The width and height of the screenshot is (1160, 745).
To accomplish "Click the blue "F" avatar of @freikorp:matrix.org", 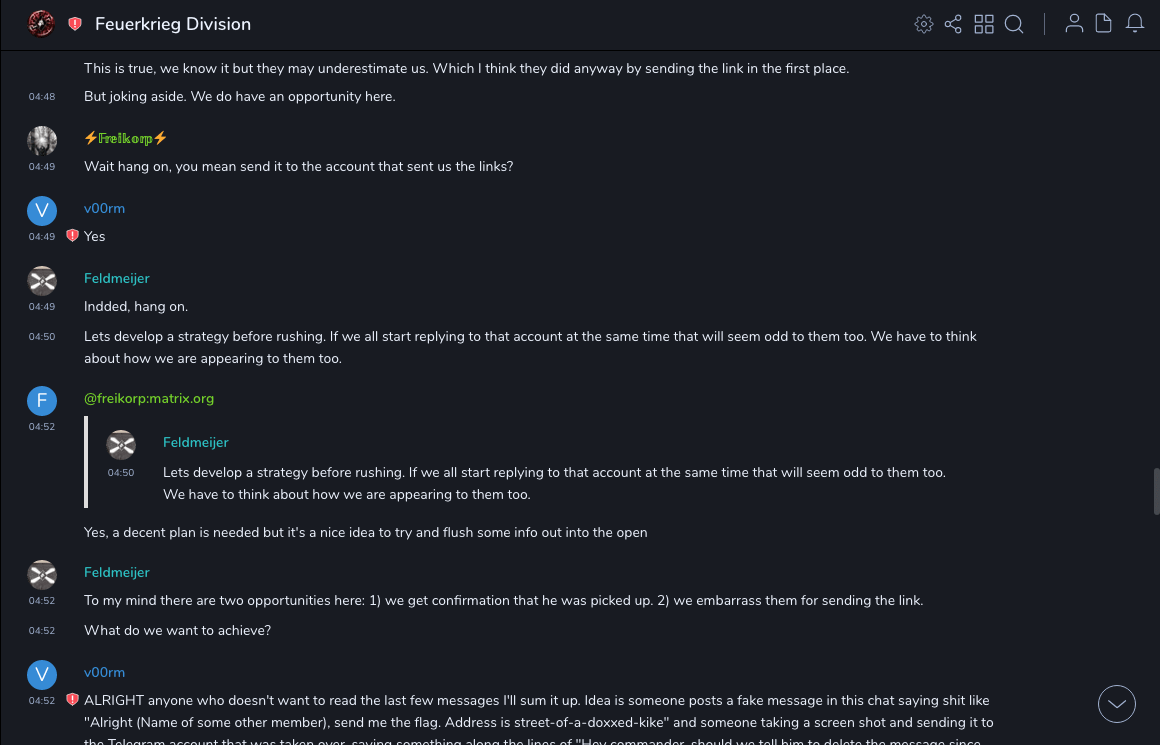I will tap(42, 401).
